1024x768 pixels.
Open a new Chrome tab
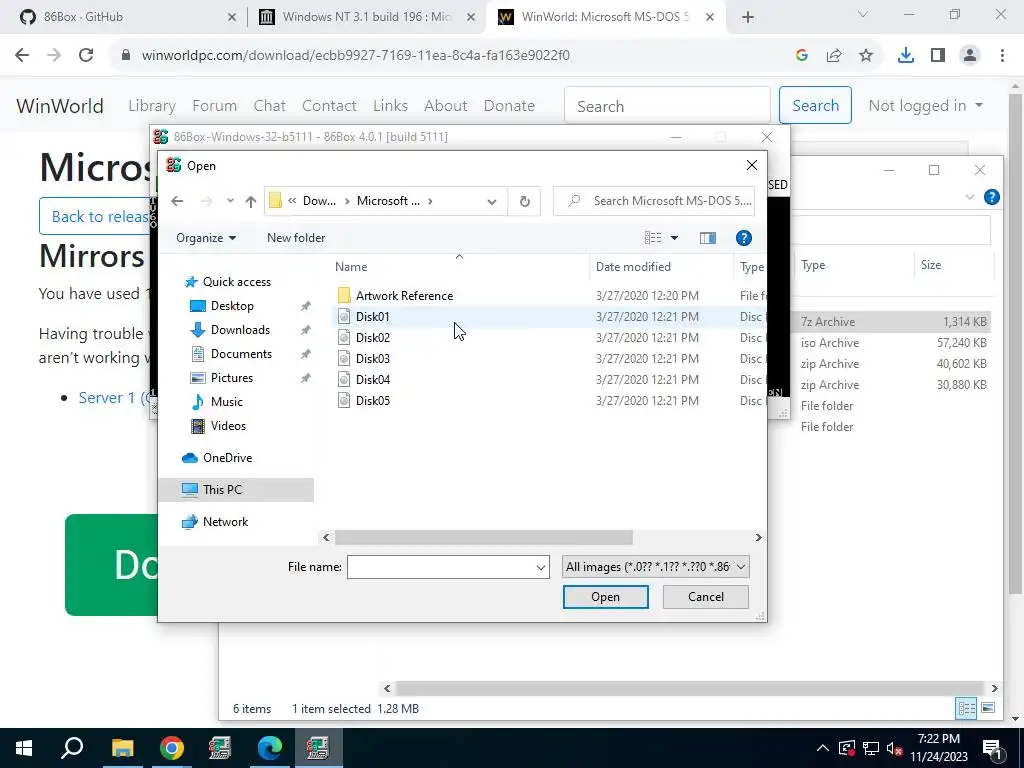click(748, 17)
